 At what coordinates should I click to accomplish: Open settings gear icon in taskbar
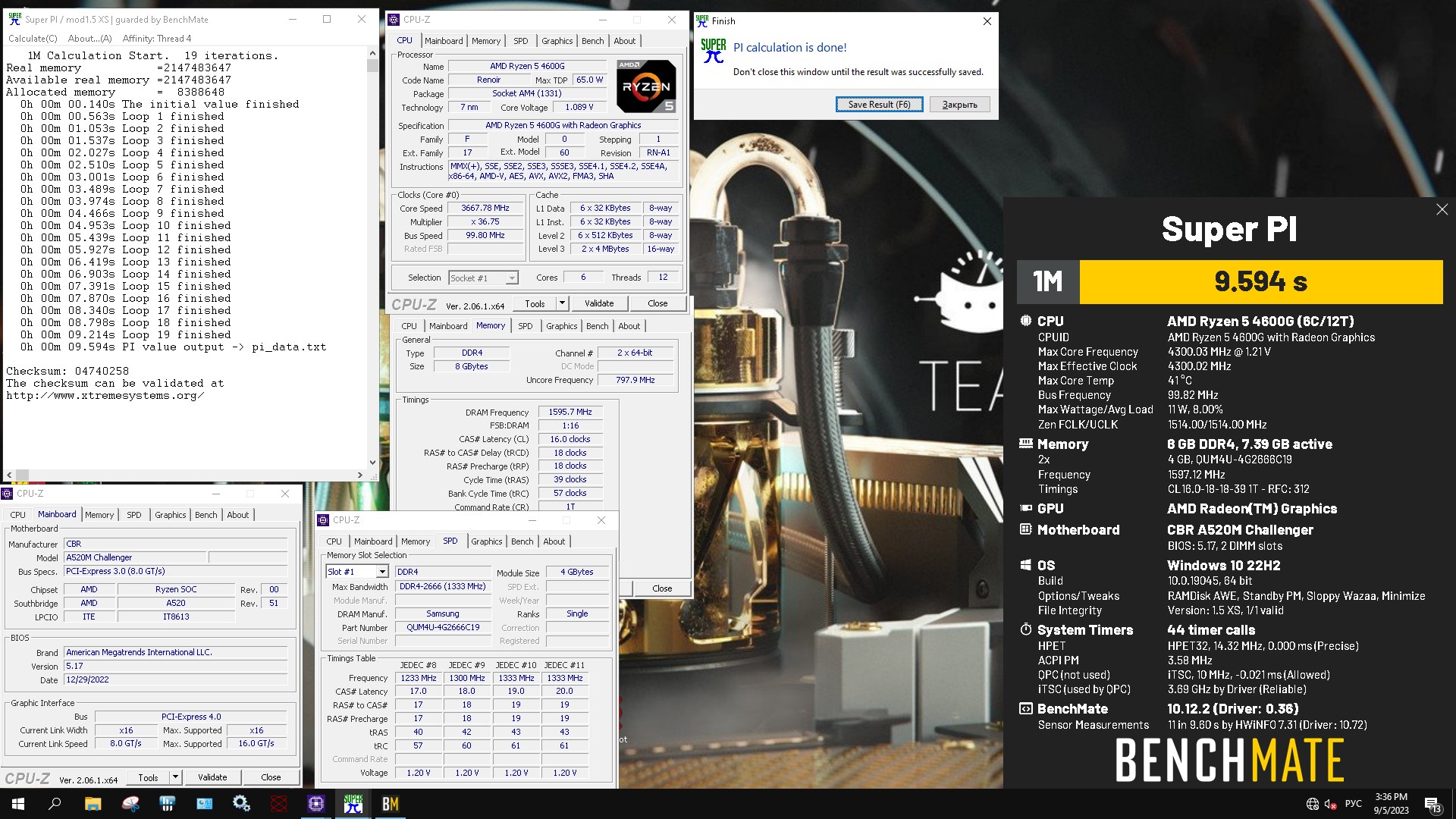tap(241, 804)
